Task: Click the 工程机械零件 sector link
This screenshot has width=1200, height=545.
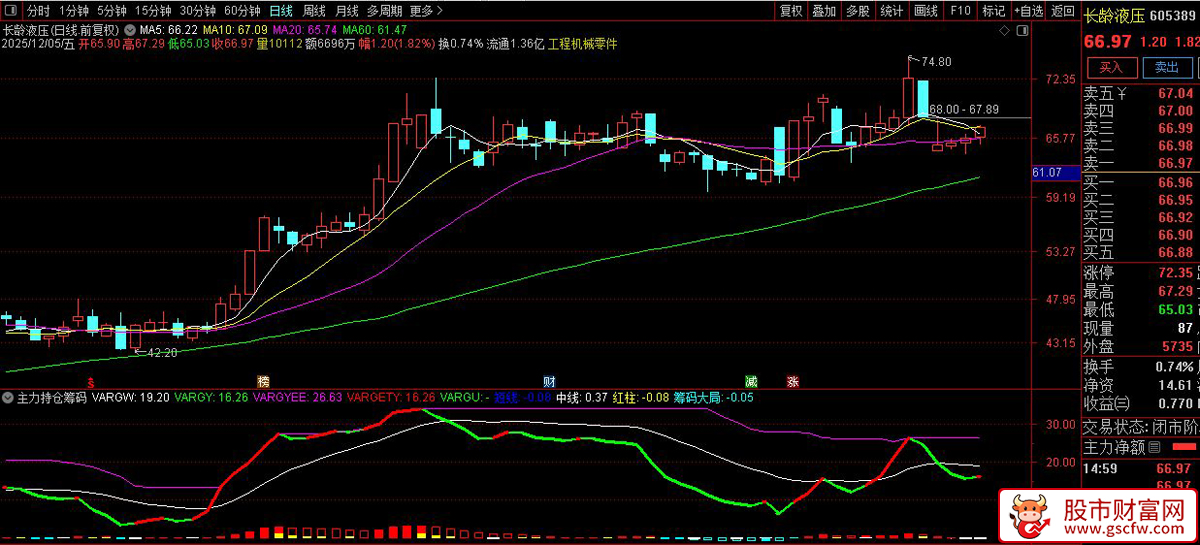Action: click(583, 45)
